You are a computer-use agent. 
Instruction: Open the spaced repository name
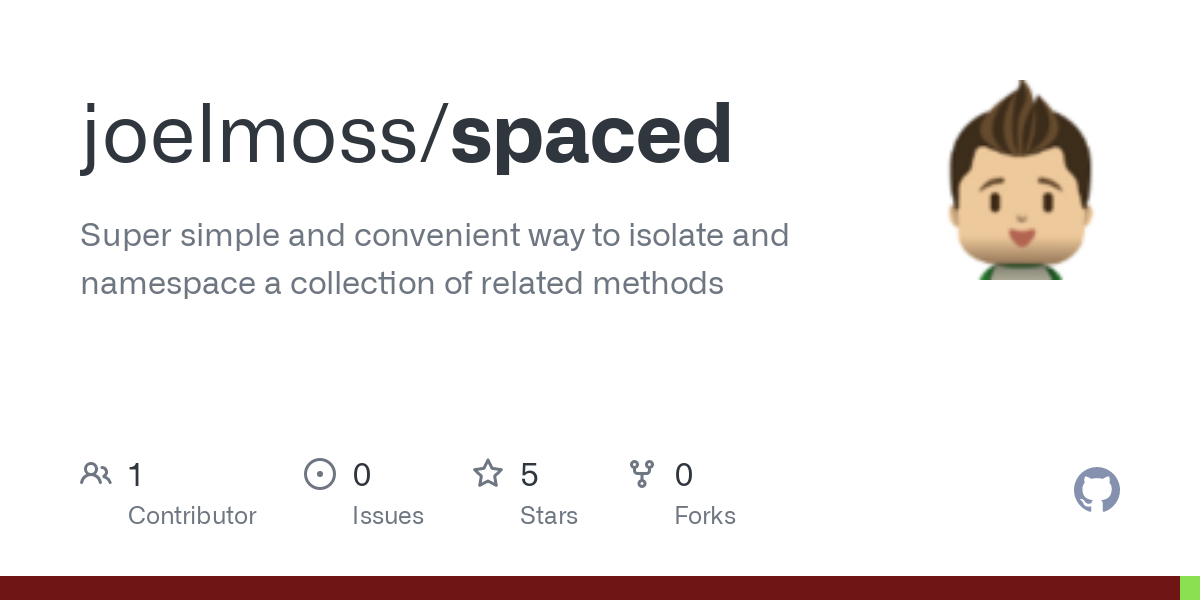coord(591,135)
